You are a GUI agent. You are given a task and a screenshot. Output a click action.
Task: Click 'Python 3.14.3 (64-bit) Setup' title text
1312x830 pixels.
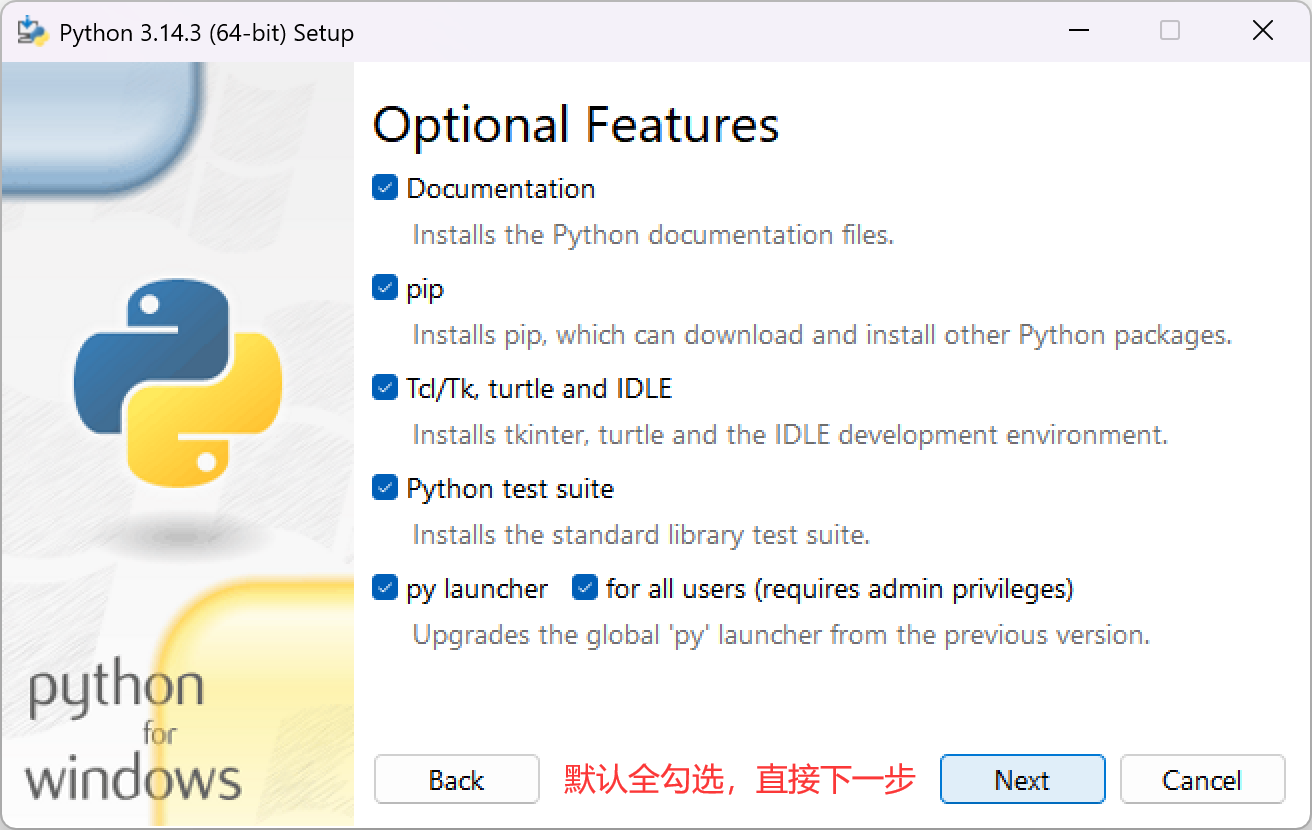coord(207,33)
